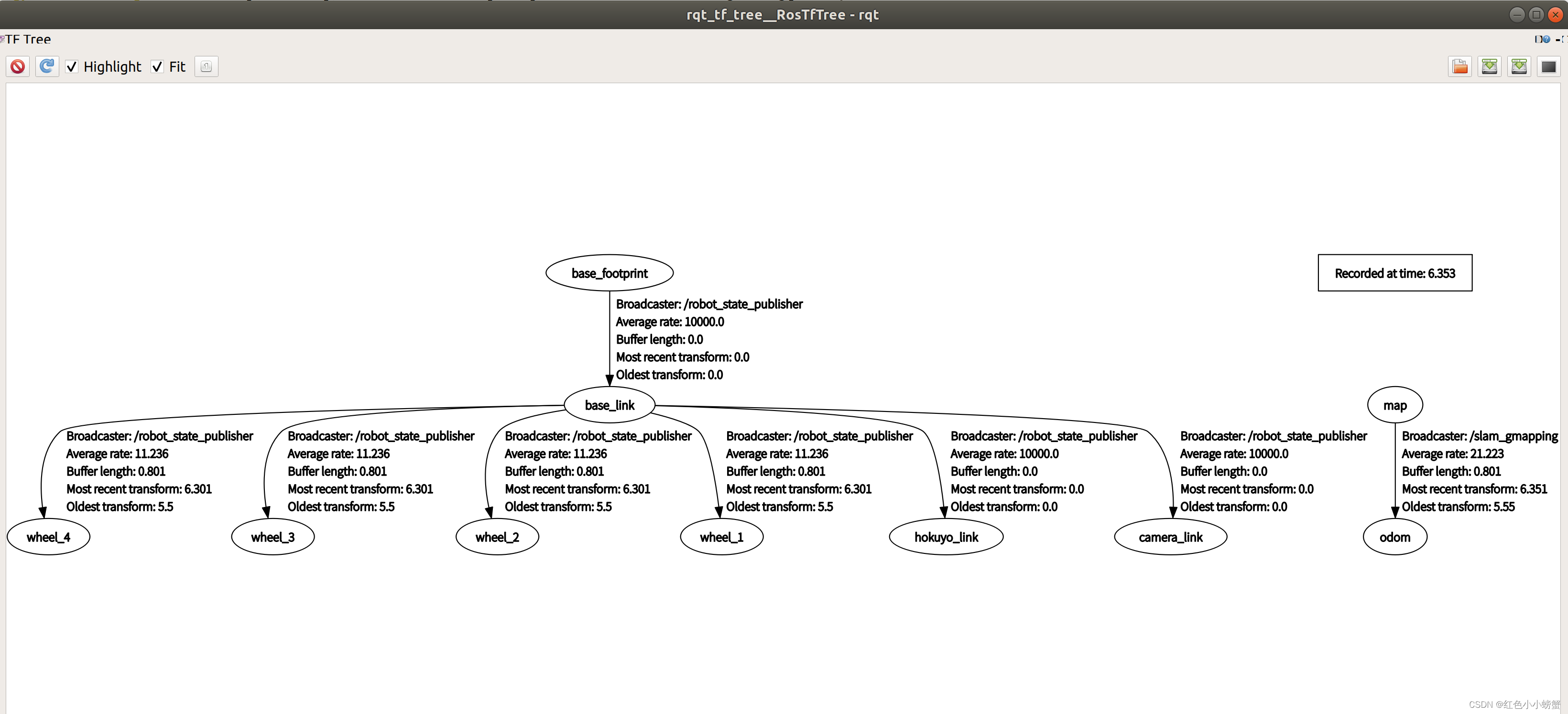Image resolution: width=1568 pixels, height=714 pixels.
Task: Select the wheel_4 node
Action: [49, 537]
